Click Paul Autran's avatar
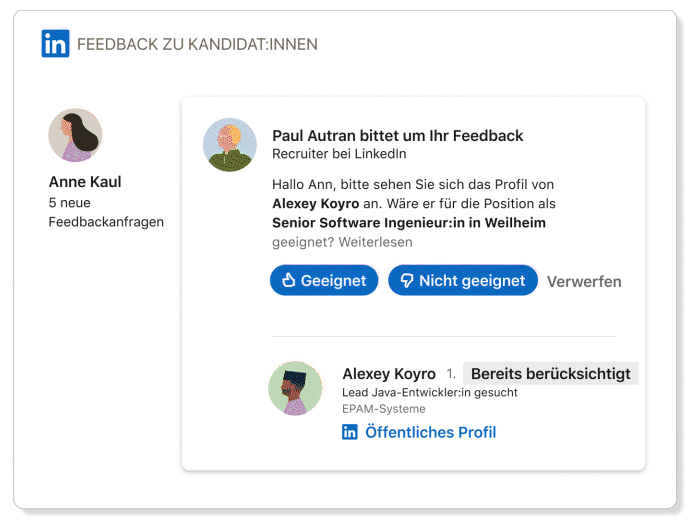The width and height of the screenshot is (690, 520). click(230, 145)
